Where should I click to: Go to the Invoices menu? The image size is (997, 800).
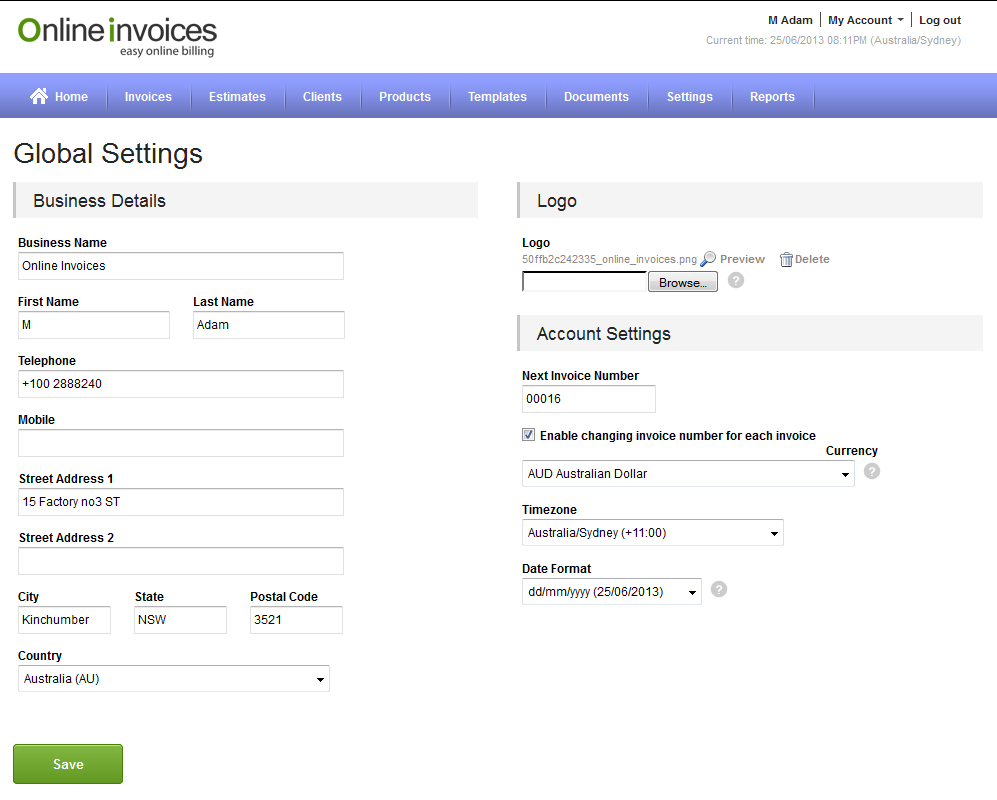point(148,97)
